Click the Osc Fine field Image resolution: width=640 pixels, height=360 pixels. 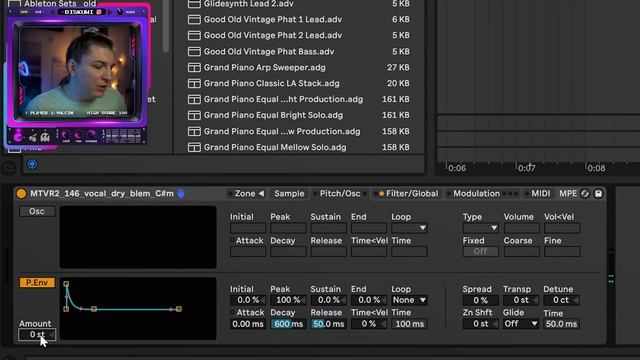pos(561,251)
